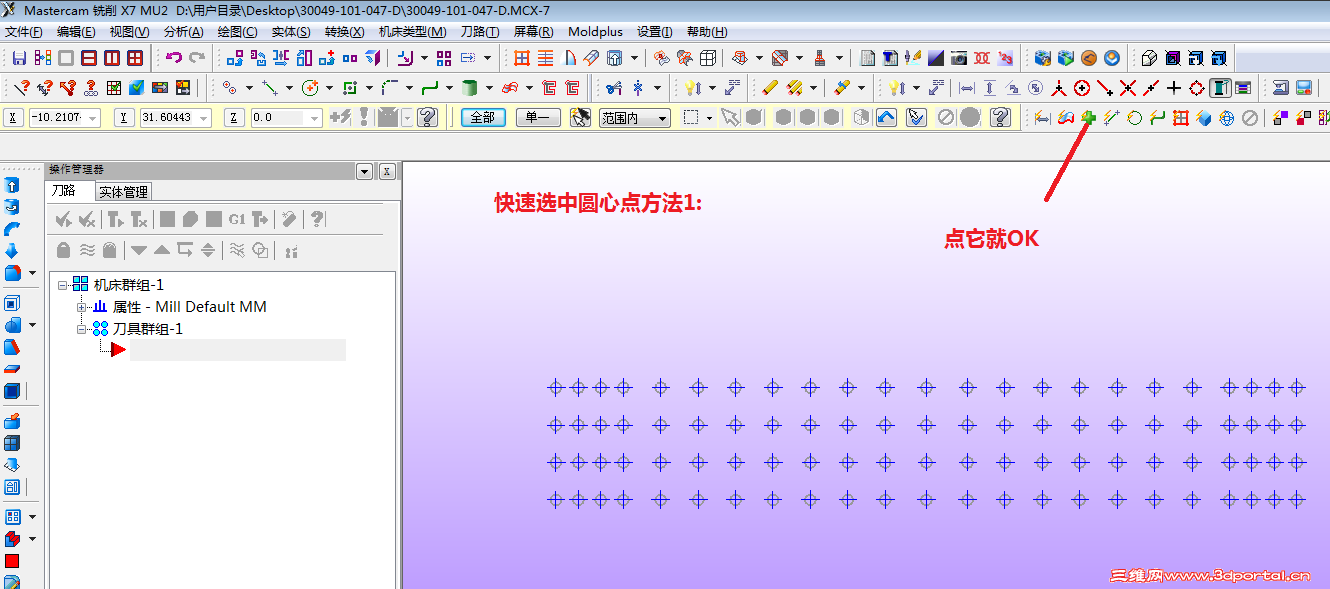Select the 机床群组-1 tree item

(128, 285)
